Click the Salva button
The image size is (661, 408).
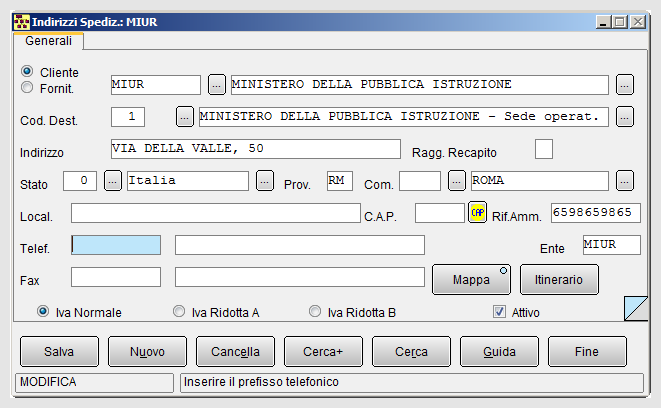tap(59, 352)
